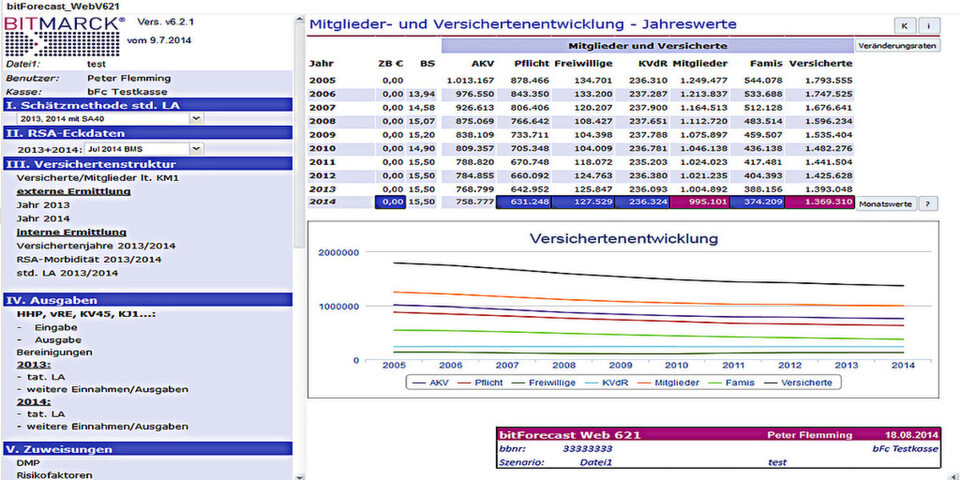Open section V. Zuweisungen

pos(148,449)
